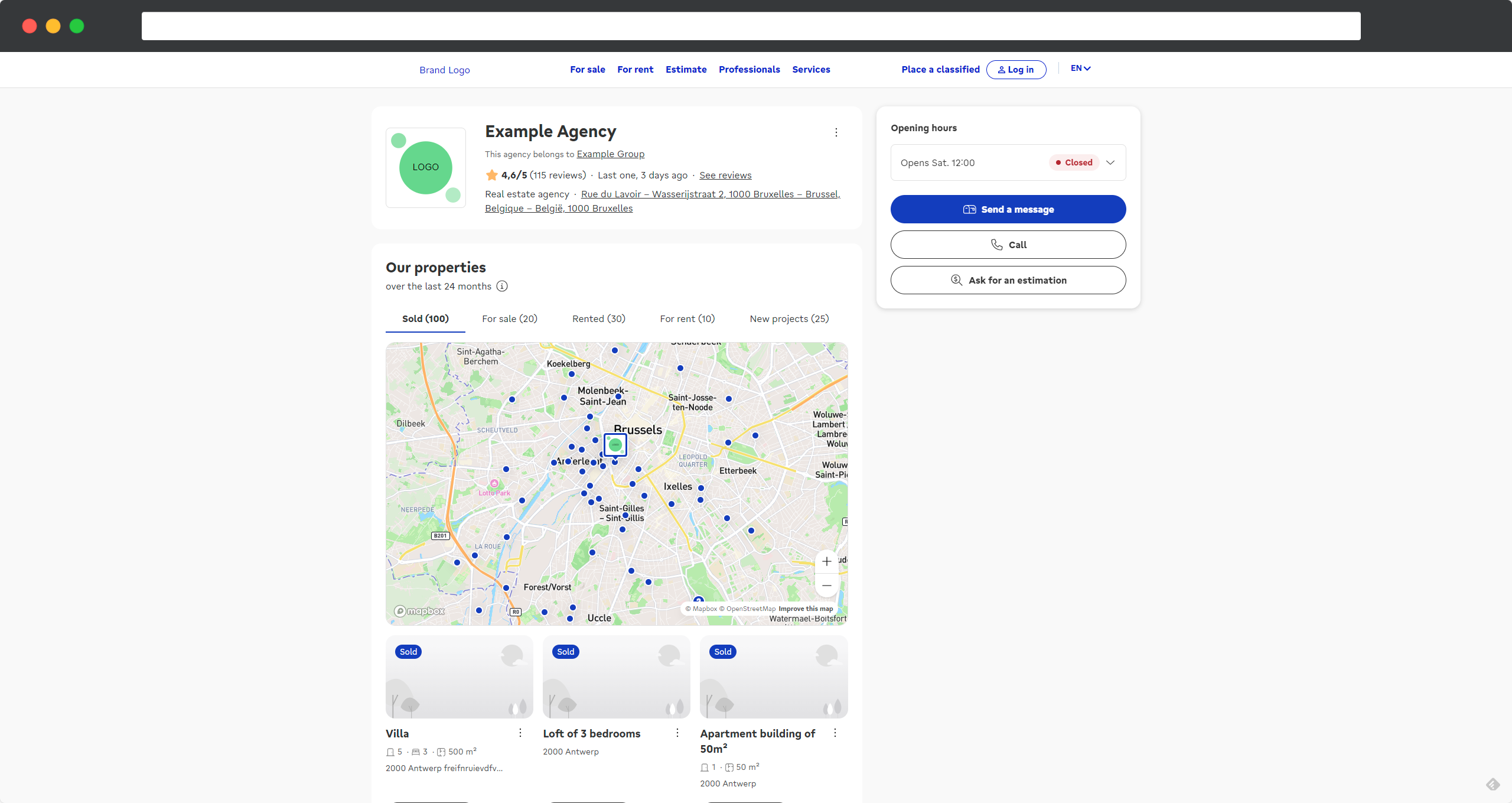Viewport: 1512px width, 803px height.
Task: Click the agency logo marker on the map
Action: click(615, 445)
